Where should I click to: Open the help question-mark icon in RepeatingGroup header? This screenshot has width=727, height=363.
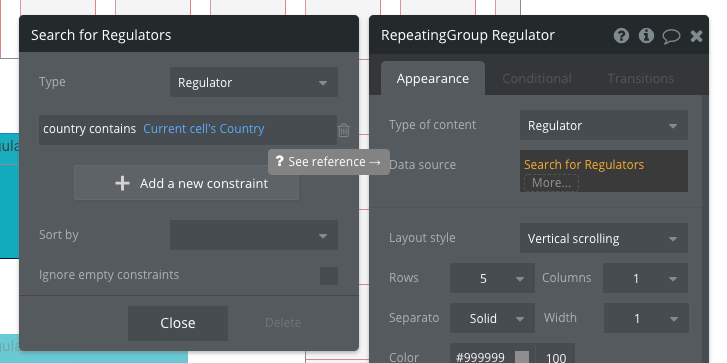click(x=621, y=36)
